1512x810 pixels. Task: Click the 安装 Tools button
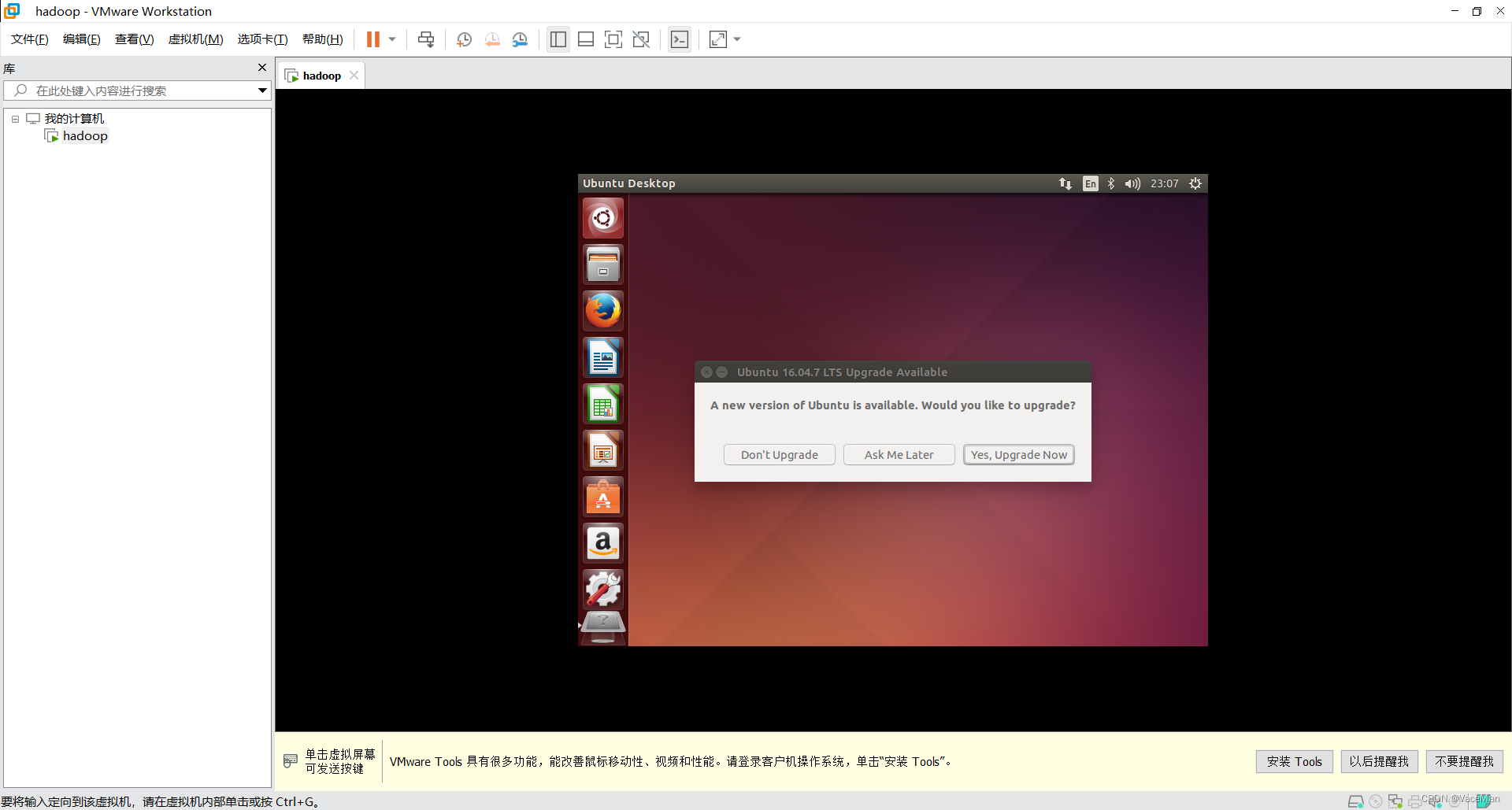pyautogui.click(x=1294, y=761)
